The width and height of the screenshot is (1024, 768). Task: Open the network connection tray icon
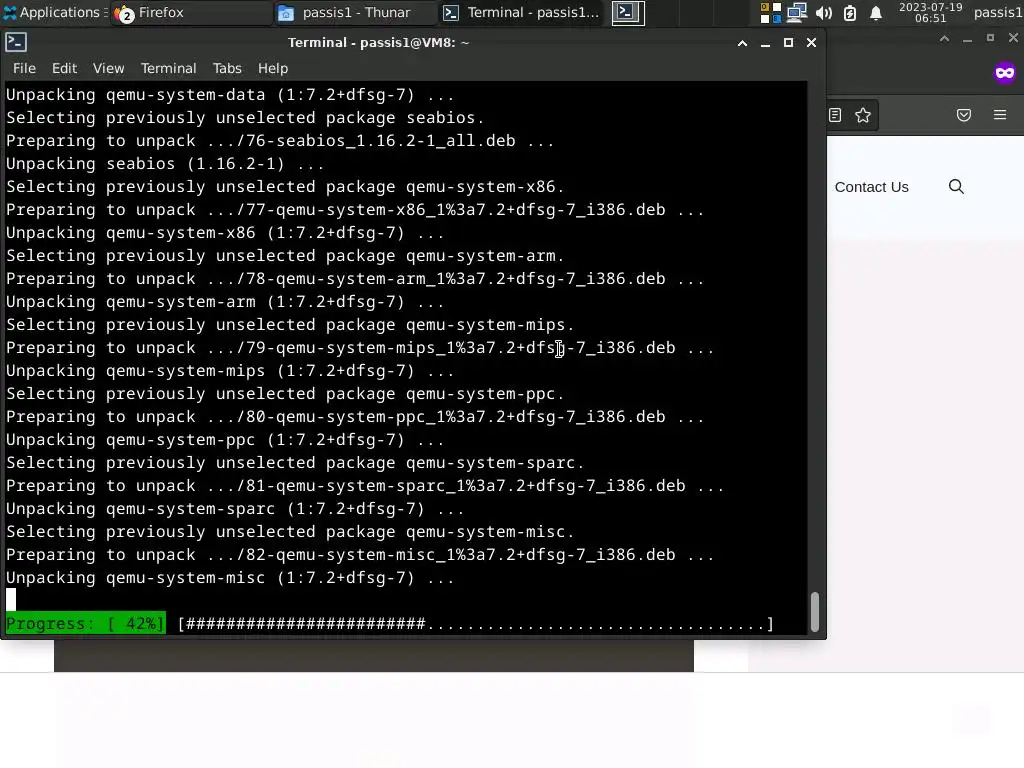(797, 12)
